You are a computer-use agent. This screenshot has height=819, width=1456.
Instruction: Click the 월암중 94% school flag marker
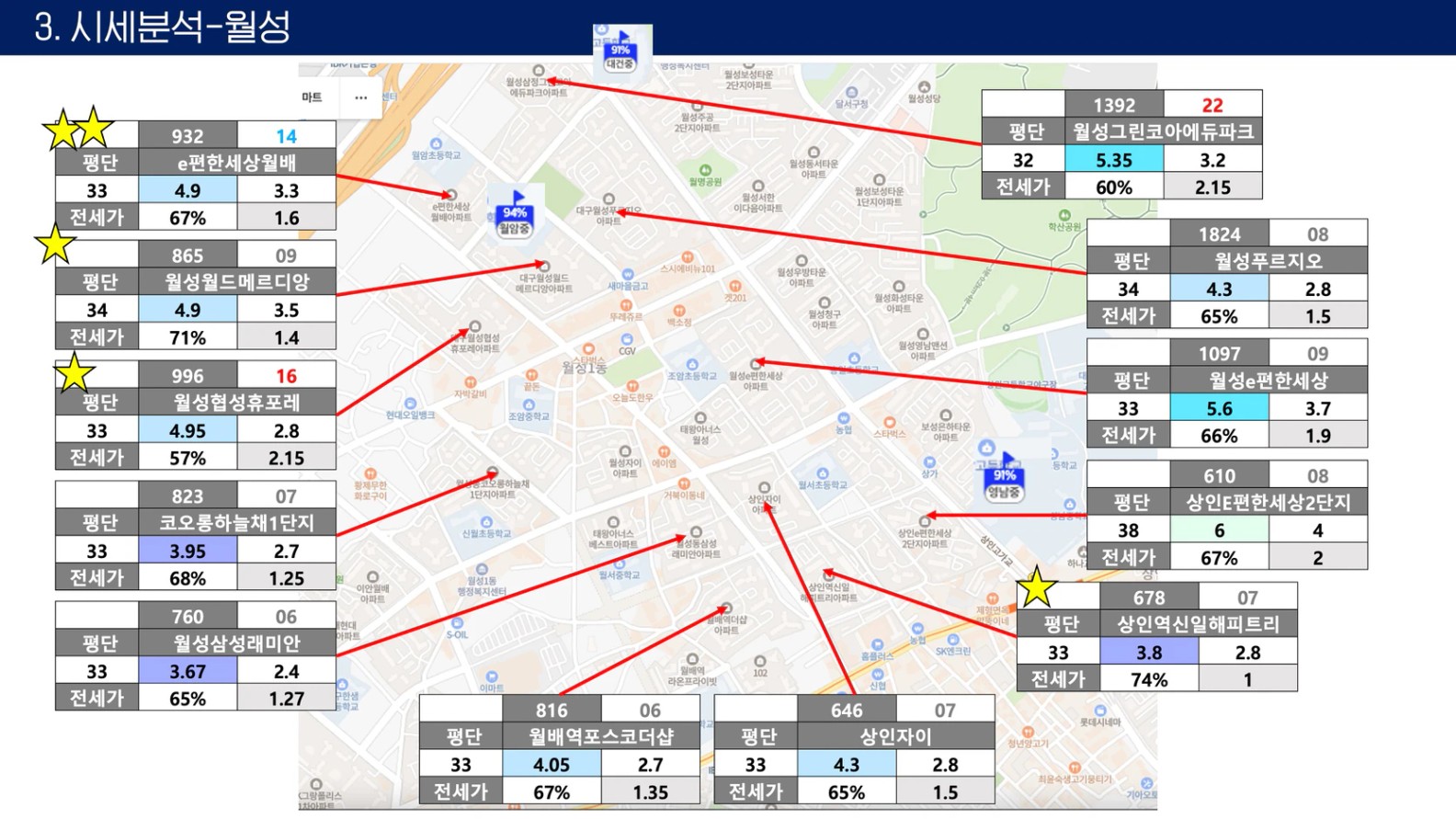[x=515, y=214]
